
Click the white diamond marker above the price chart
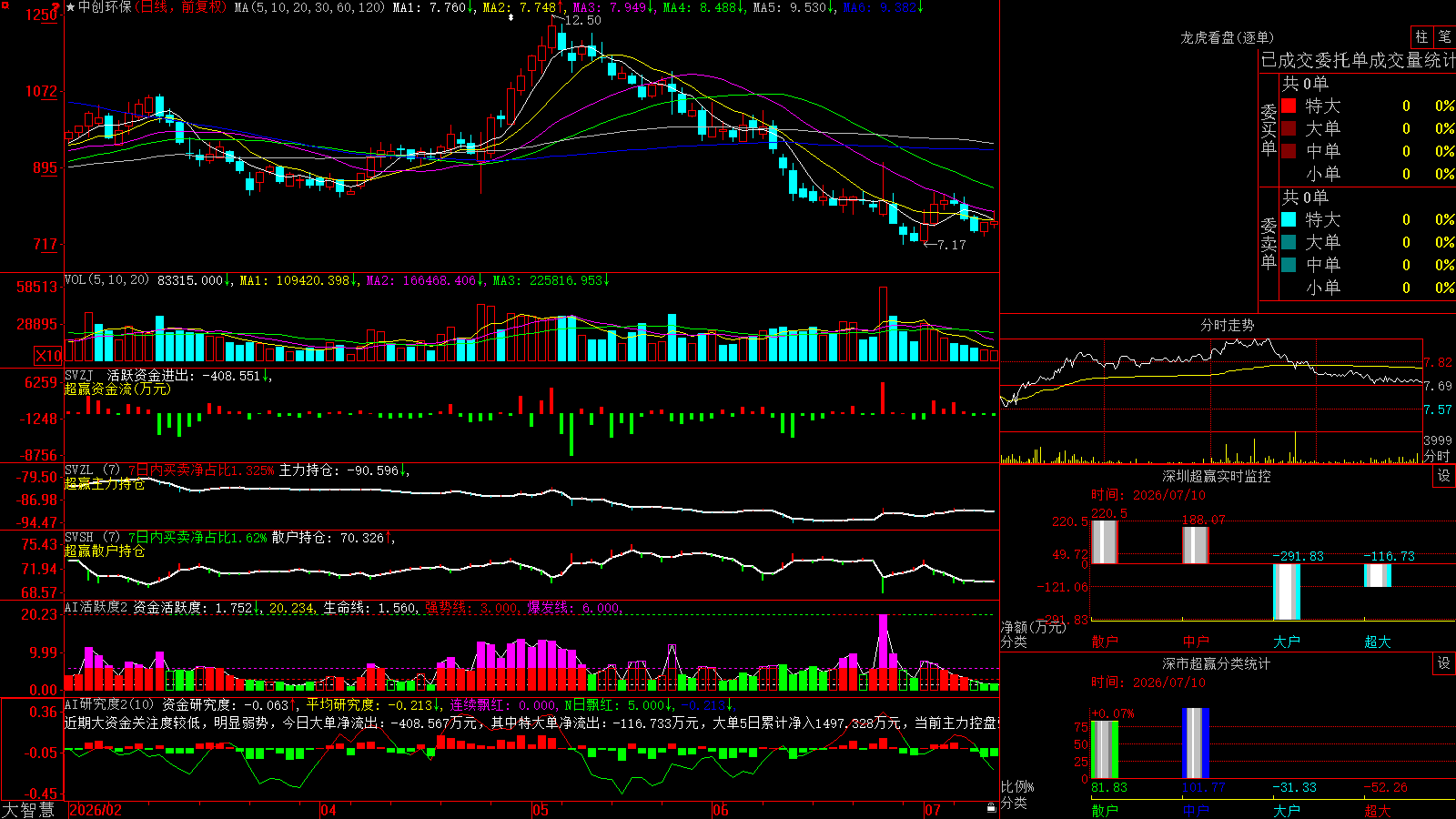[511, 18]
